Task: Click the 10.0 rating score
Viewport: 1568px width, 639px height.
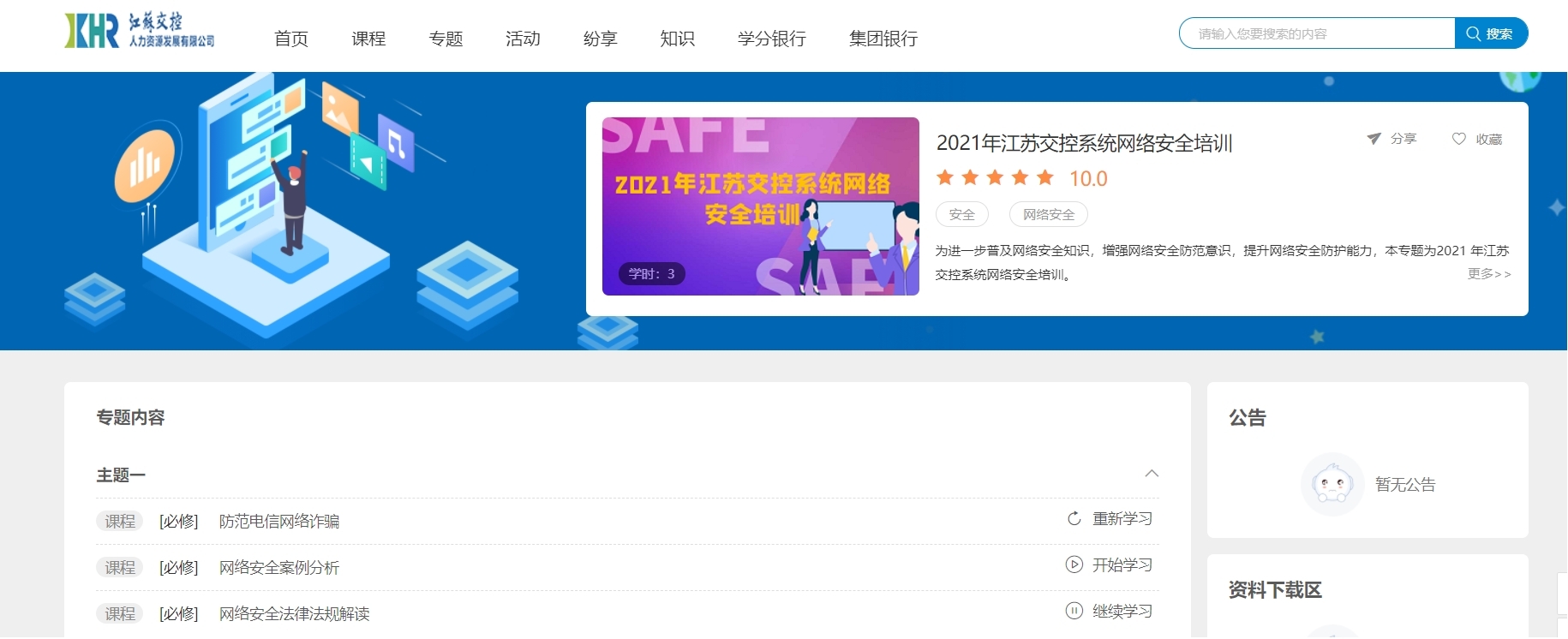Action: 1088,178
